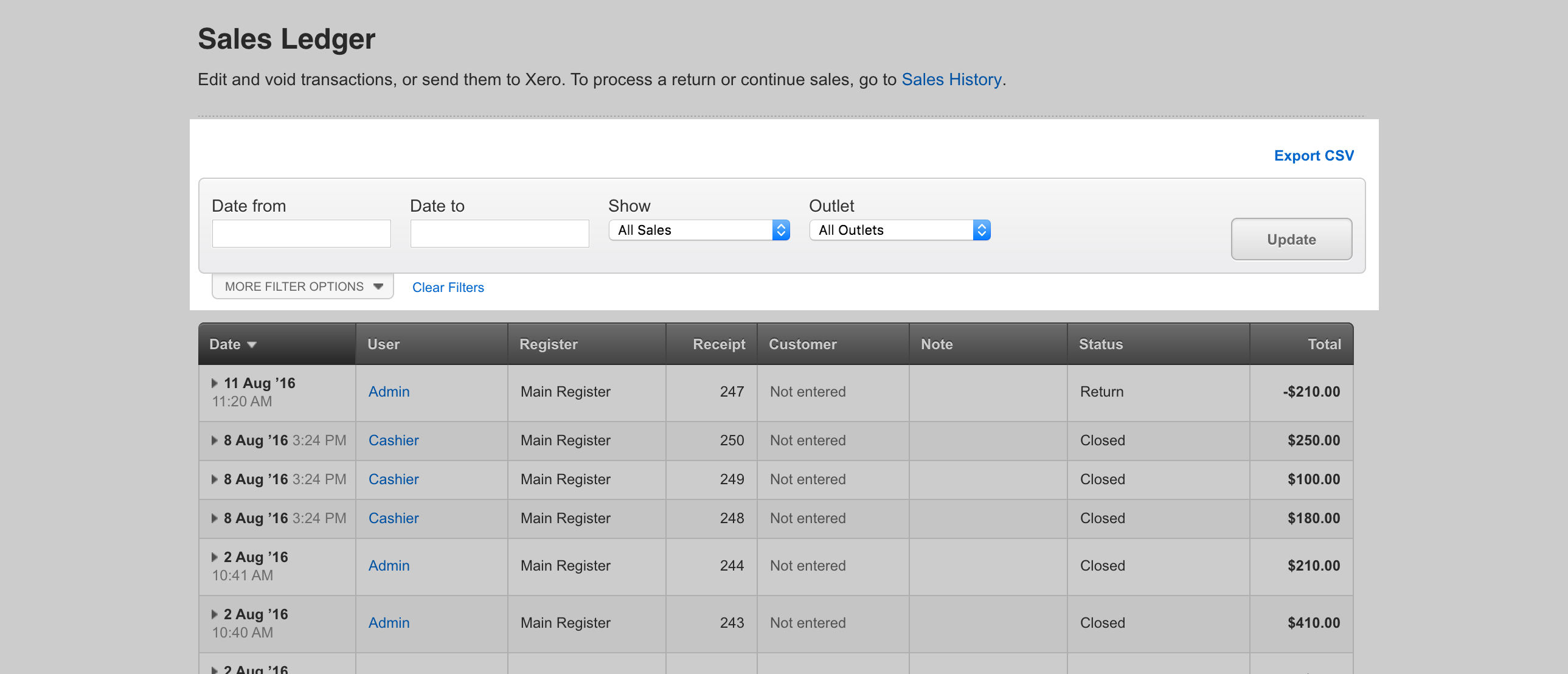
Task: Expand the receipt 247 row triangle
Action: tap(214, 383)
